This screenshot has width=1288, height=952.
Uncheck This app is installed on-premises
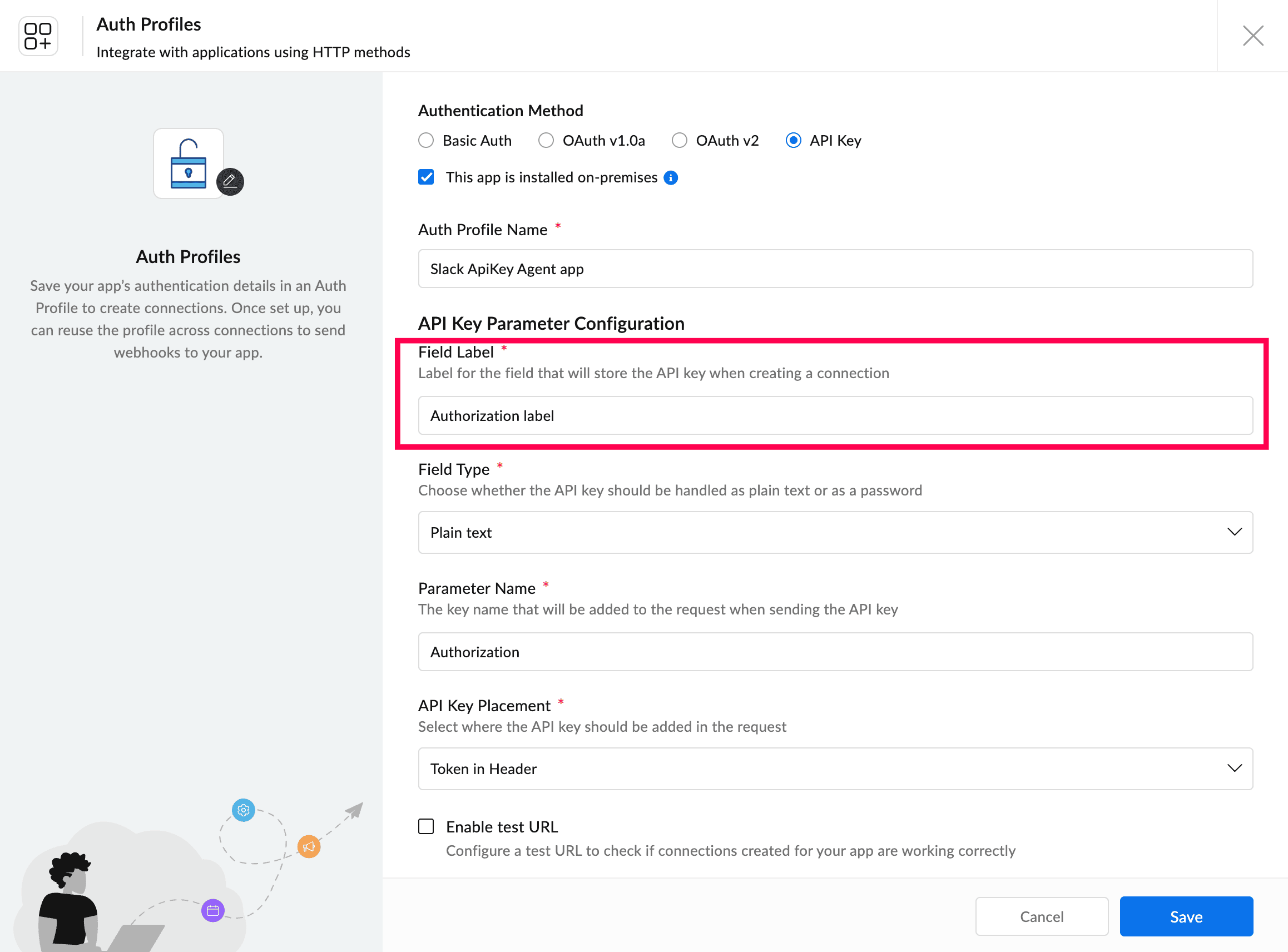[426, 177]
